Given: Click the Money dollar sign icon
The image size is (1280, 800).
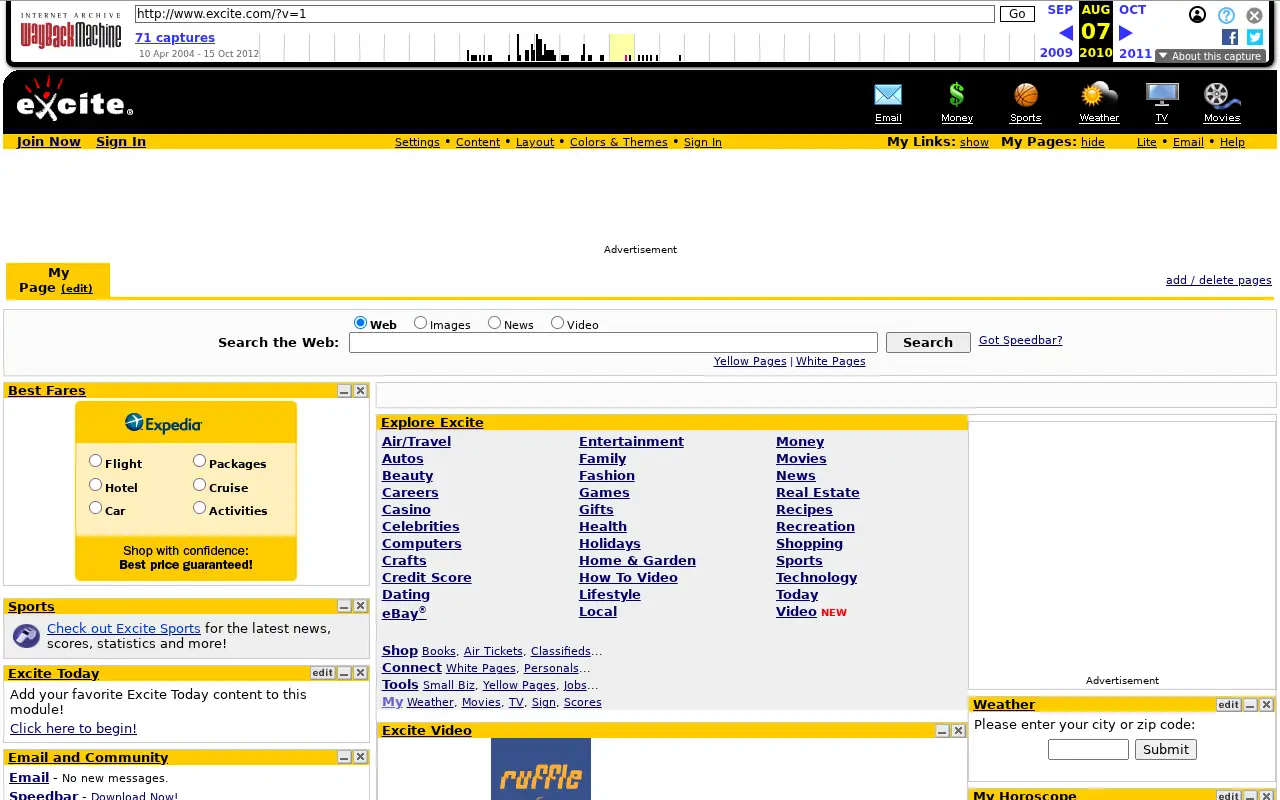Looking at the screenshot, I should (957, 95).
